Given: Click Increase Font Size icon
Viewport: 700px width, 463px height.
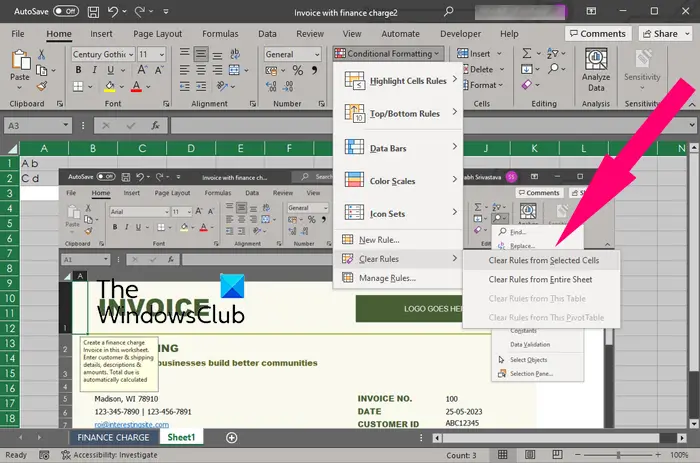Looking at the screenshot, I should [x=142, y=70].
